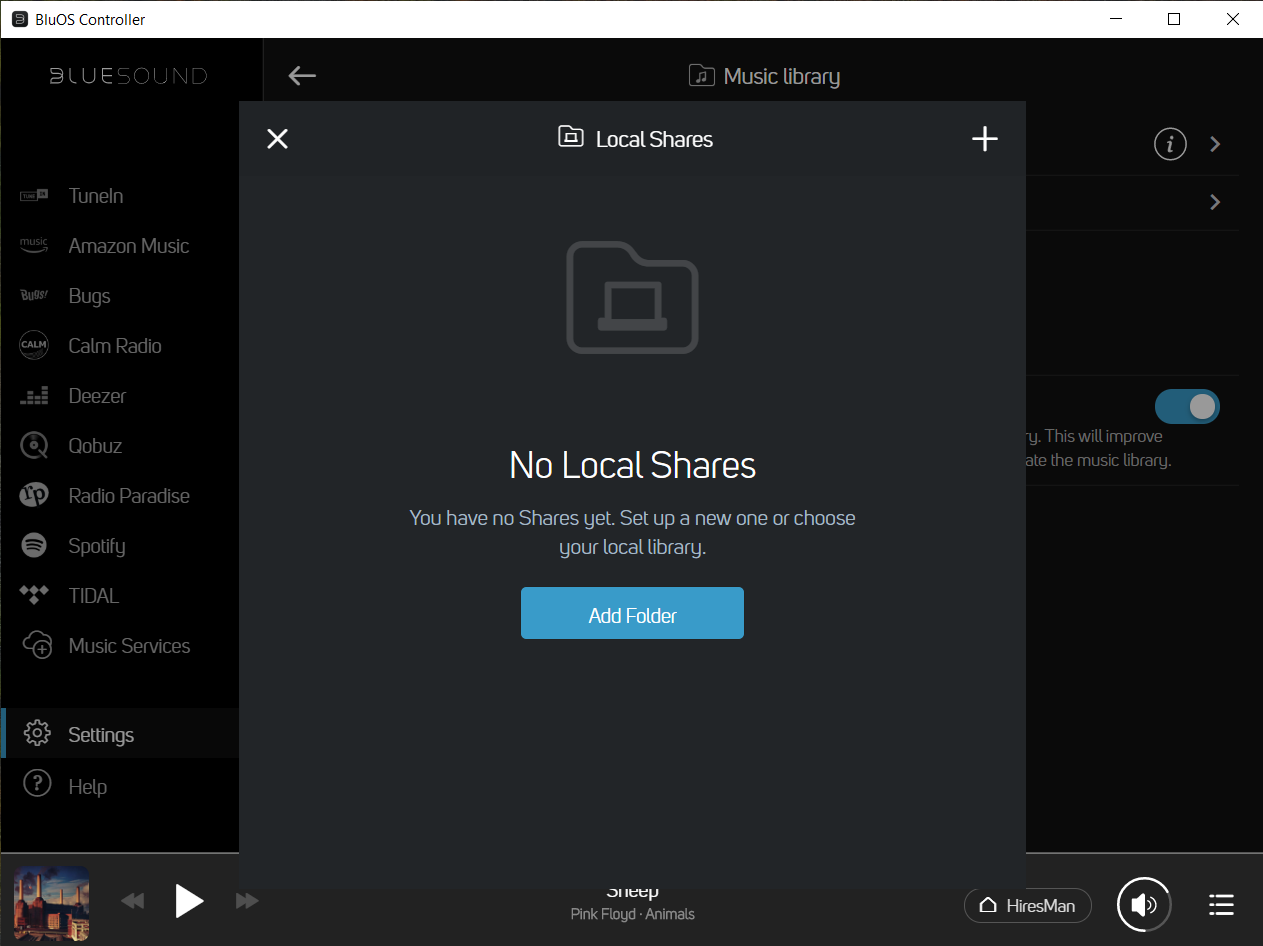1263x946 pixels.
Task: Go back with the left arrow
Action: [302, 76]
